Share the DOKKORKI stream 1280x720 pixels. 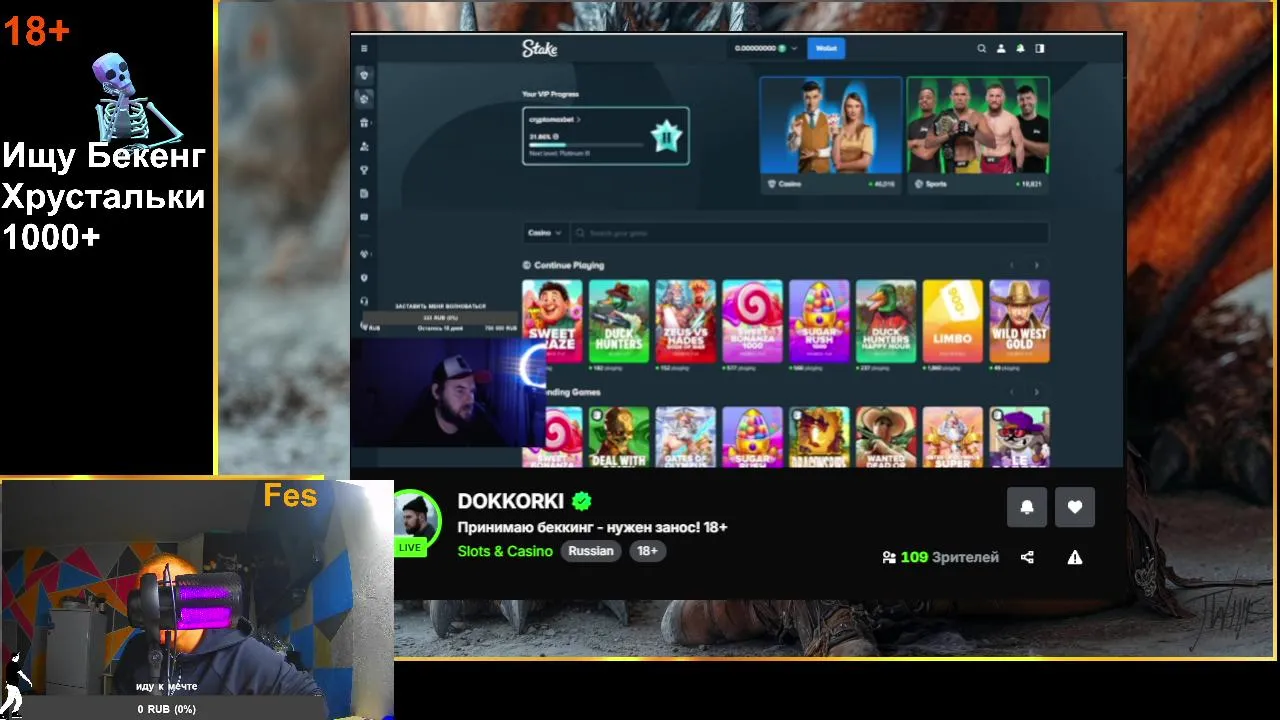(x=1027, y=557)
